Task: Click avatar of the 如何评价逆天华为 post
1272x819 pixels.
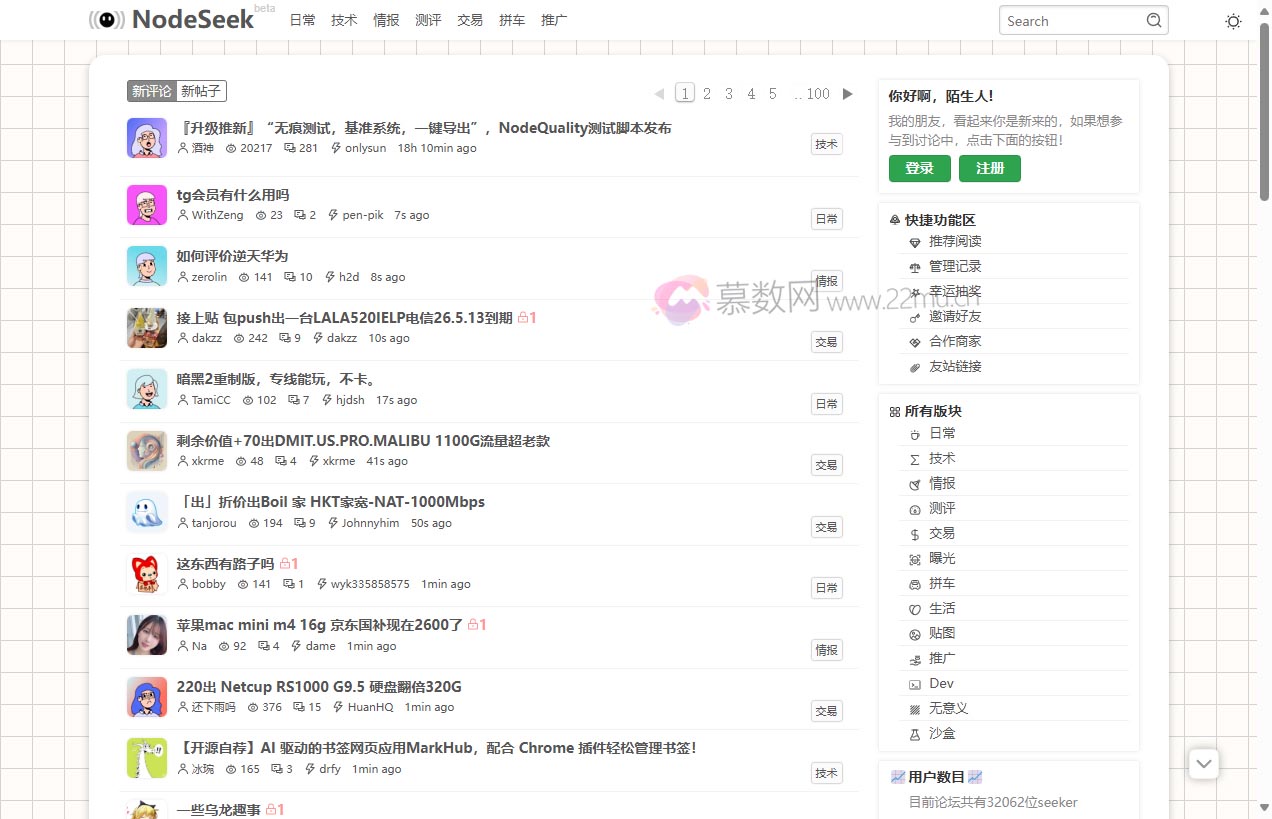Action: coord(147,266)
